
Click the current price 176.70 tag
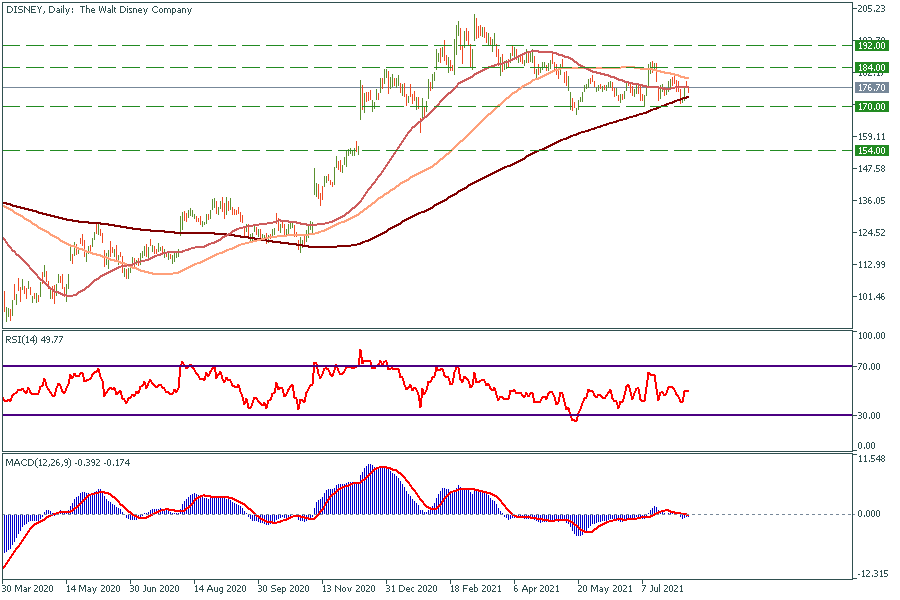tap(872, 88)
